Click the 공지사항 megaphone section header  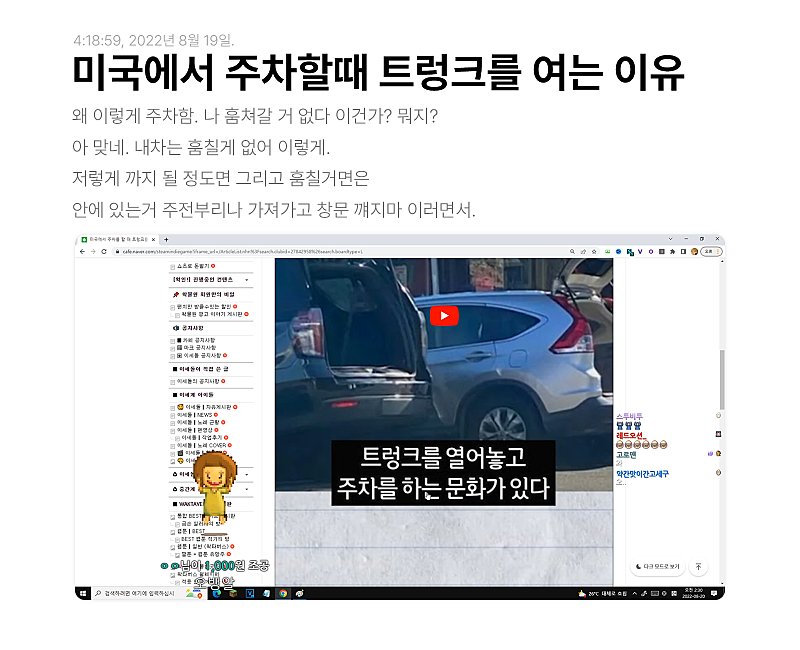[189, 328]
